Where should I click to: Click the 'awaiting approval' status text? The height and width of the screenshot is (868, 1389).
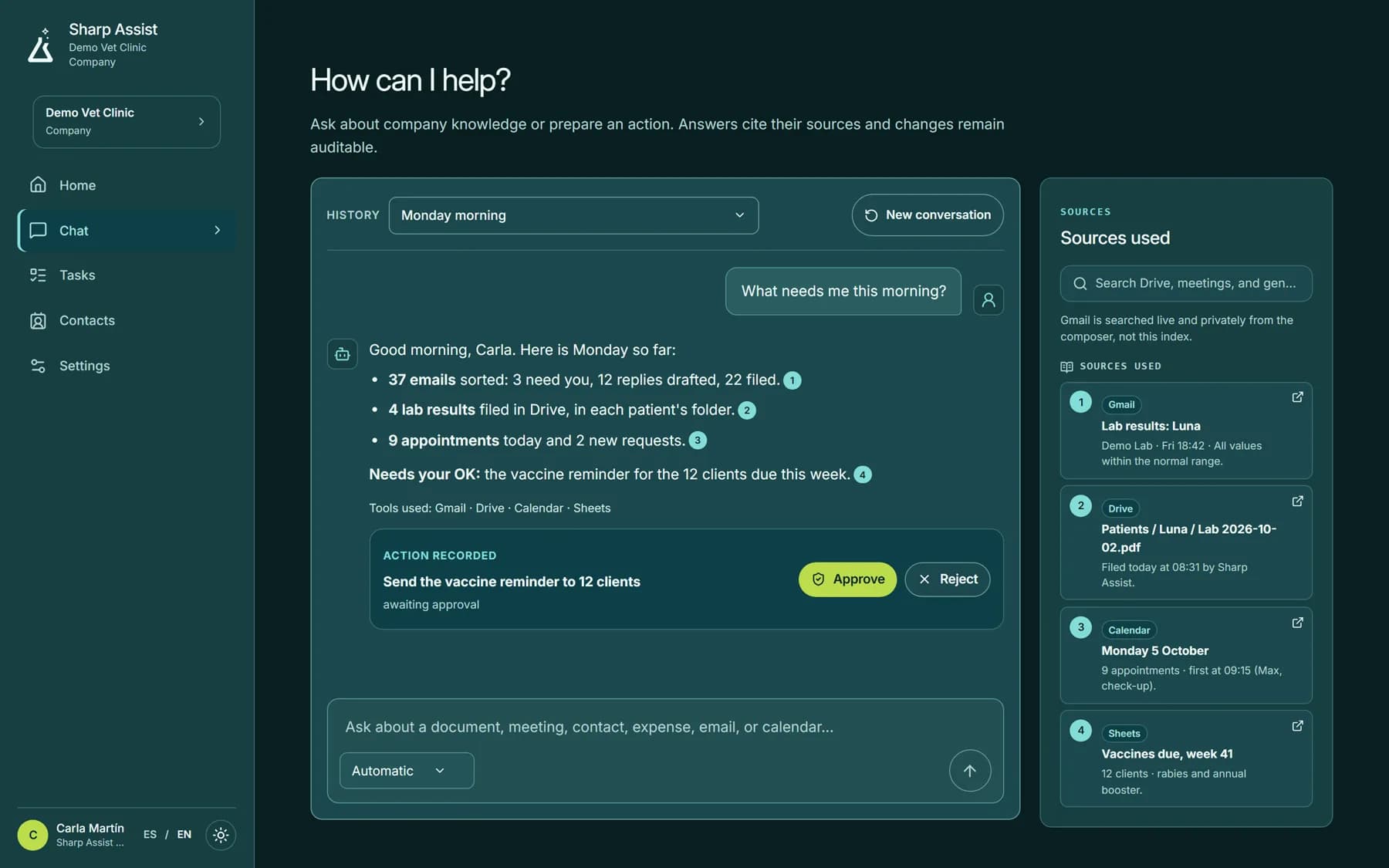431,605
